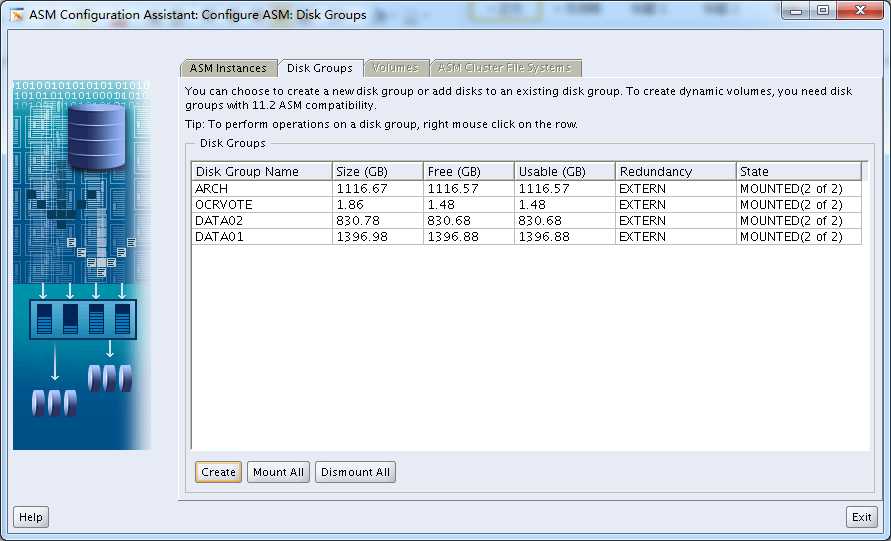Click DATA01 usable value 1396.88

[x=544, y=236]
